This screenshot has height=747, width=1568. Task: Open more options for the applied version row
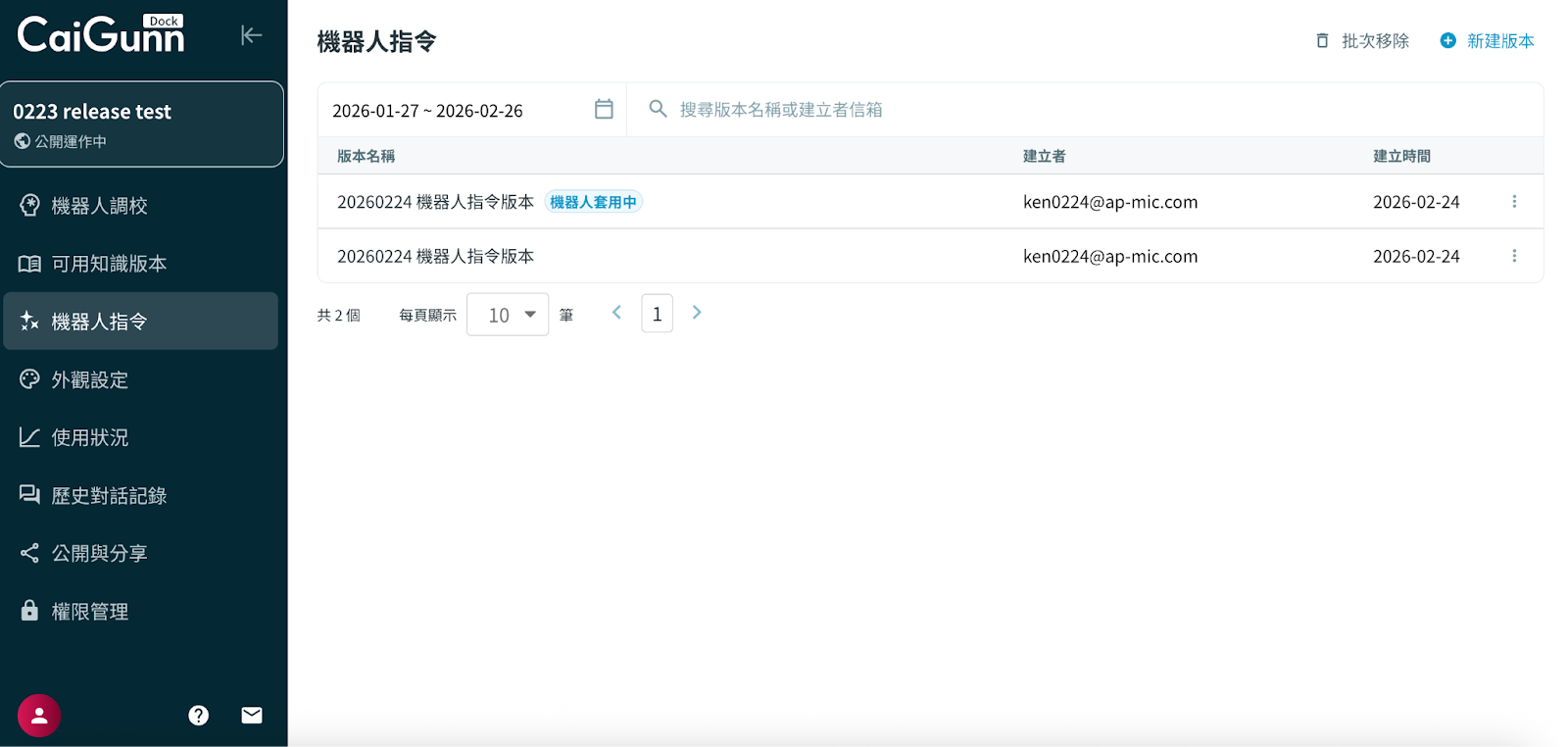(1514, 202)
